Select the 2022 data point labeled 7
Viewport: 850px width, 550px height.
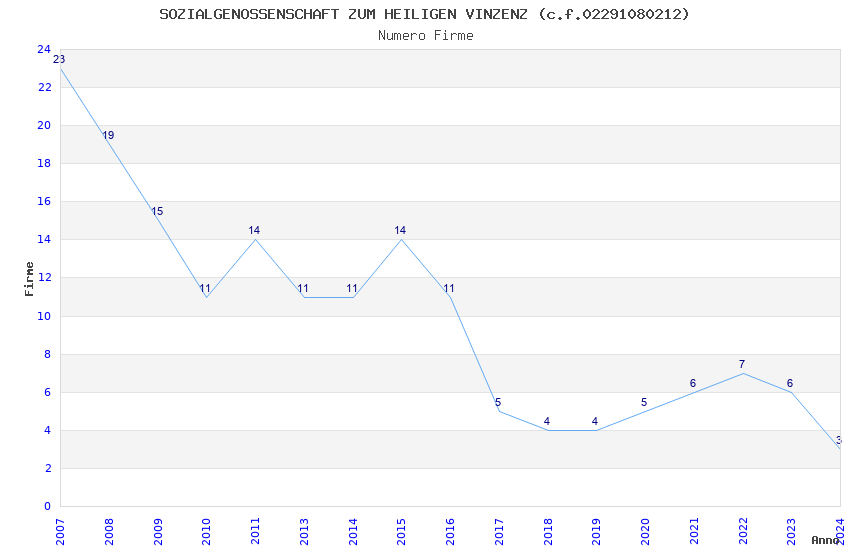tap(742, 364)
